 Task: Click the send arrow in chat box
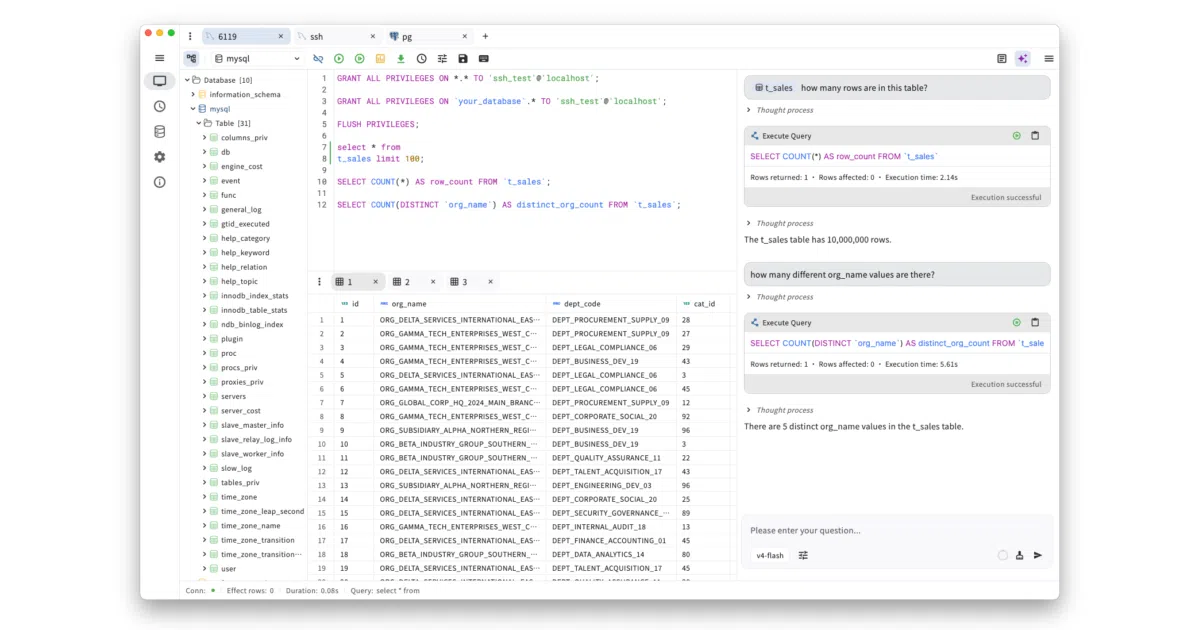point(1038,555)
